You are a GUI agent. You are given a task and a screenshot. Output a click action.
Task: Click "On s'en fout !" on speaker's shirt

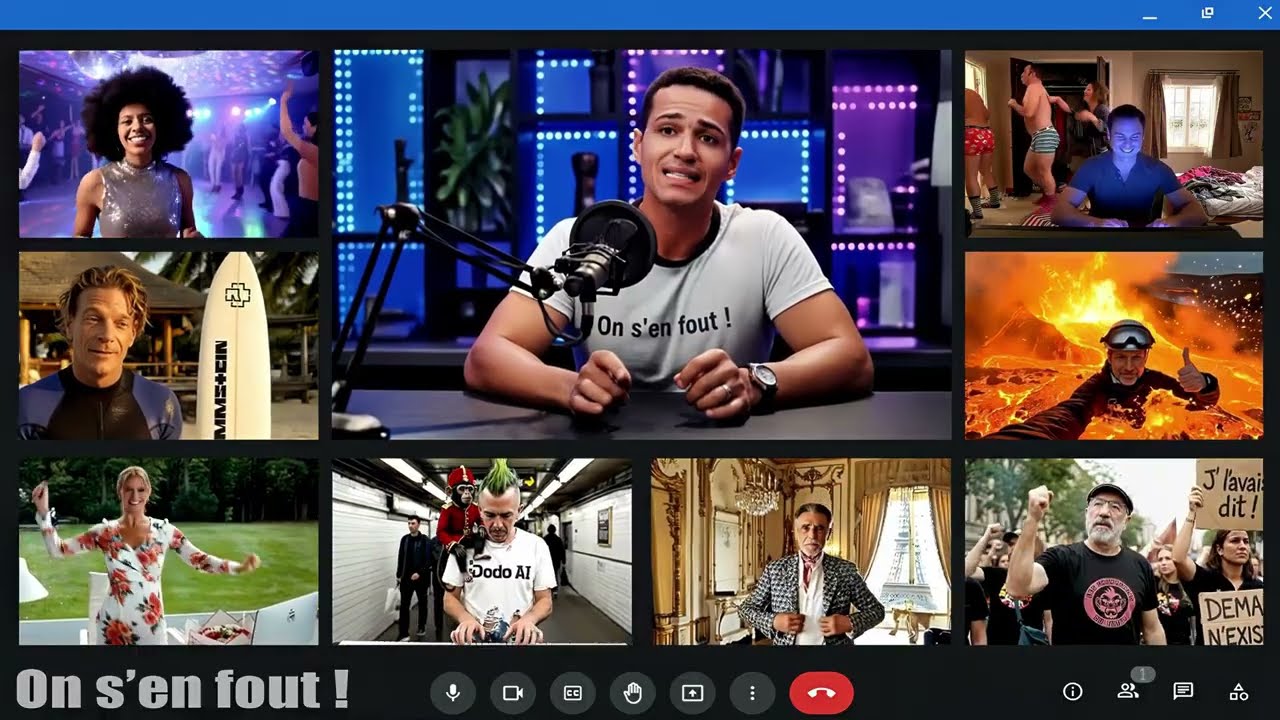(665, 323)
